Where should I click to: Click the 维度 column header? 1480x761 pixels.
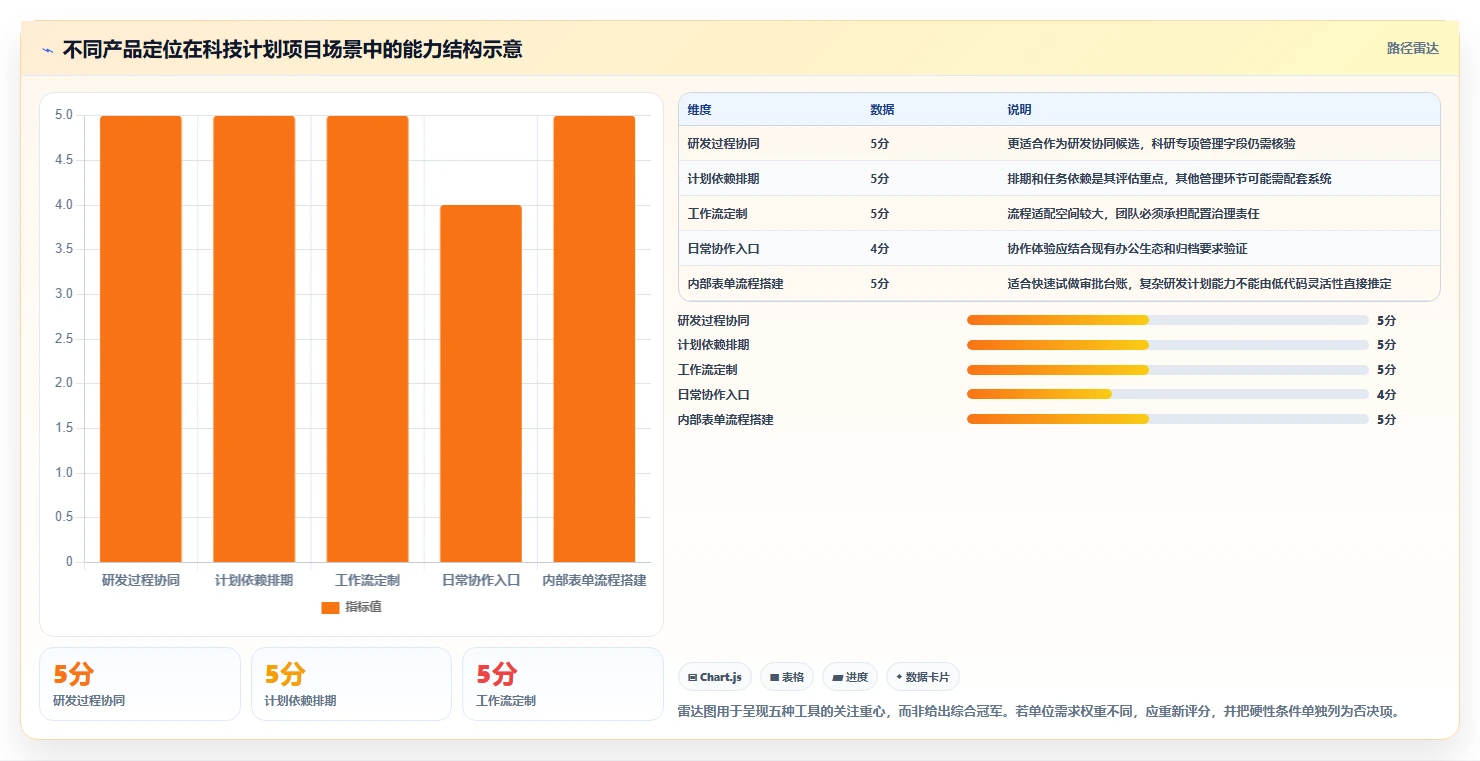[x=699, y=110]
